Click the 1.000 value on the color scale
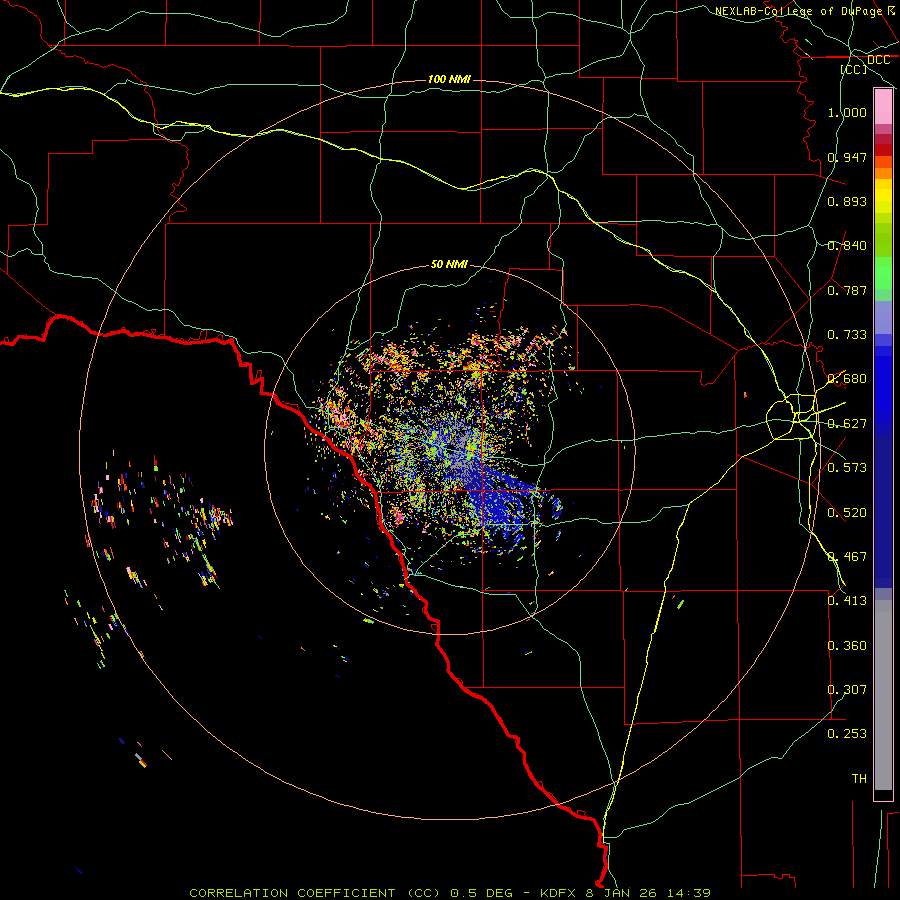 (847, 112)
